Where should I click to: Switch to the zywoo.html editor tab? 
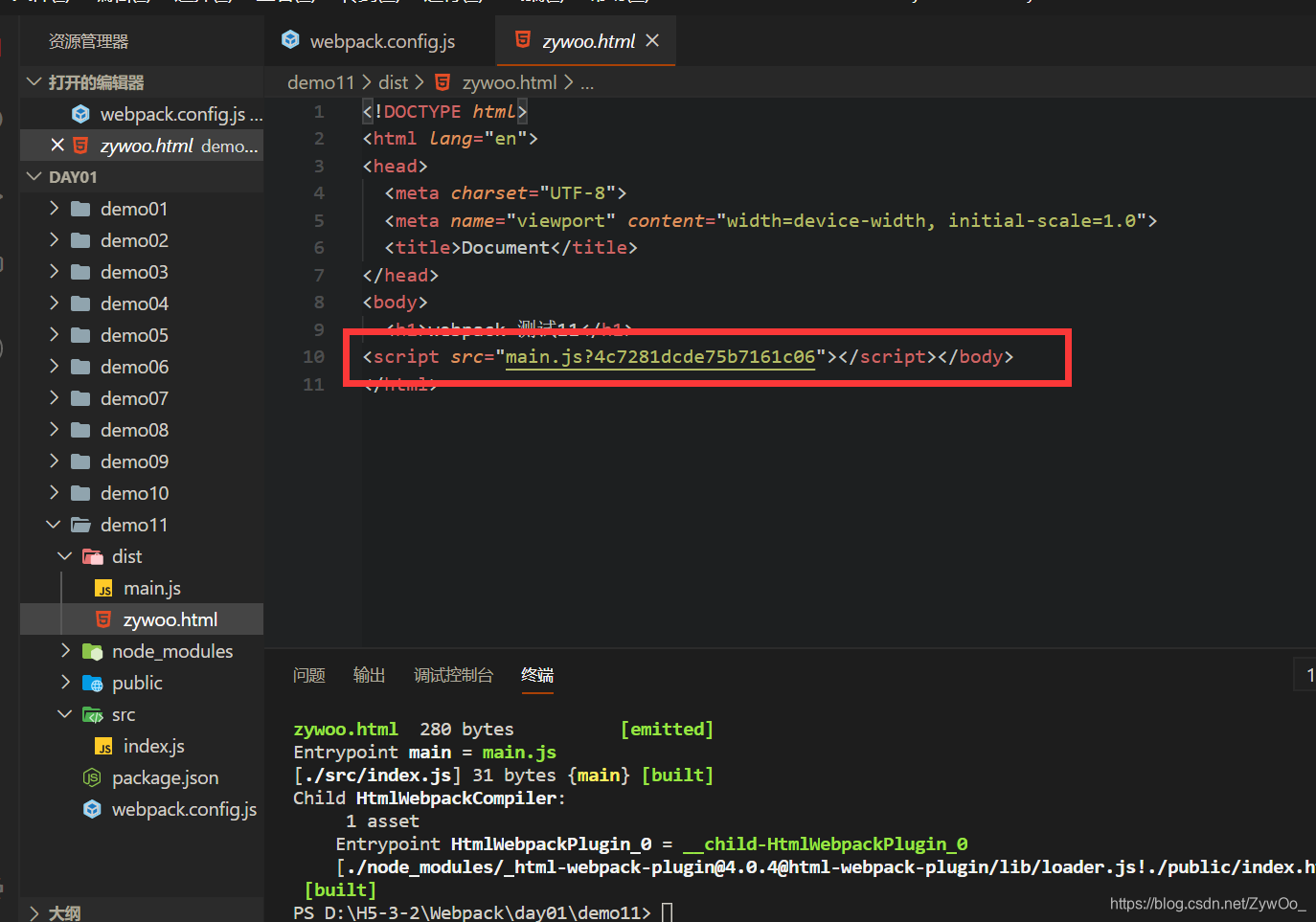(586, 41)
